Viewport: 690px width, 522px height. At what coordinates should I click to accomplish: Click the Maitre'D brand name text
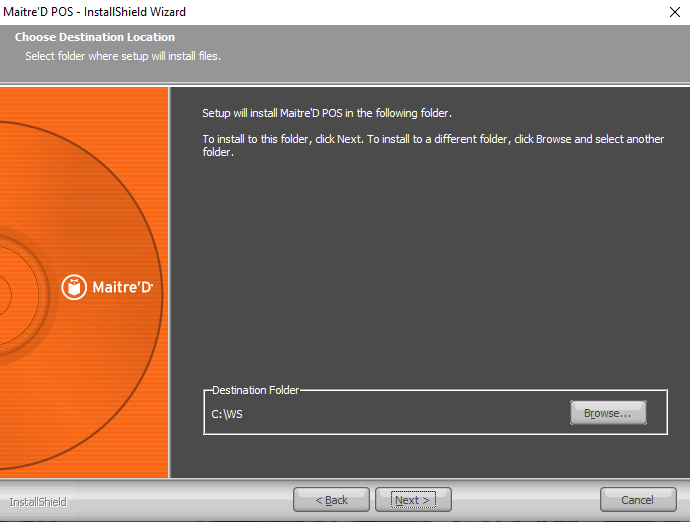click(122, 288)
